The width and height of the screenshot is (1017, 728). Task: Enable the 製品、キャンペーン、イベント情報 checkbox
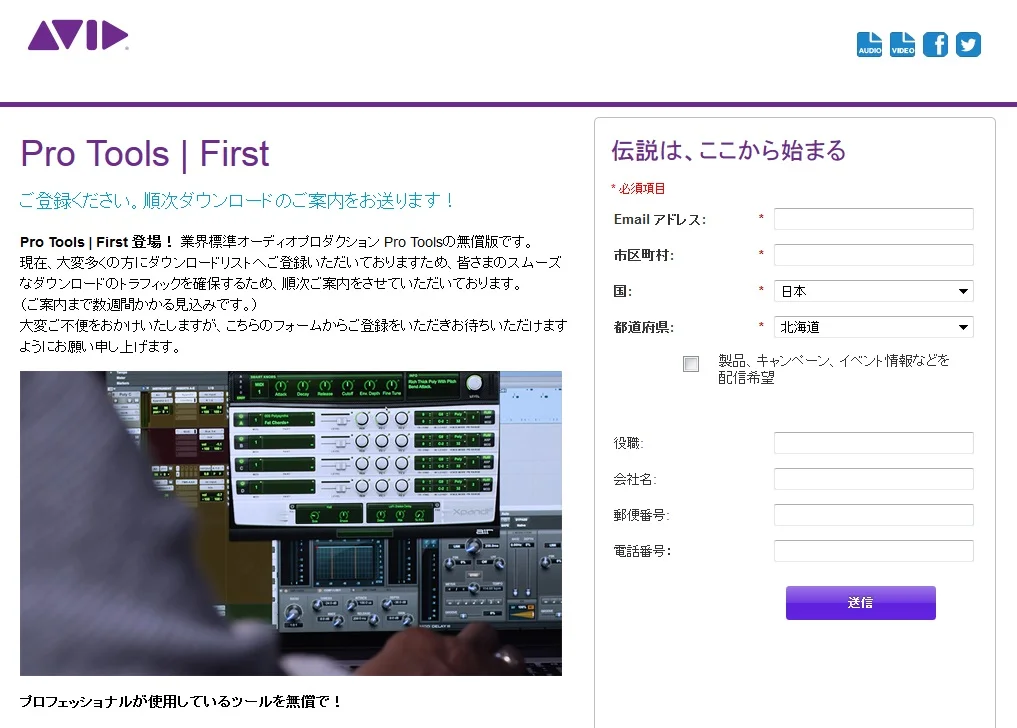(691, 364)
